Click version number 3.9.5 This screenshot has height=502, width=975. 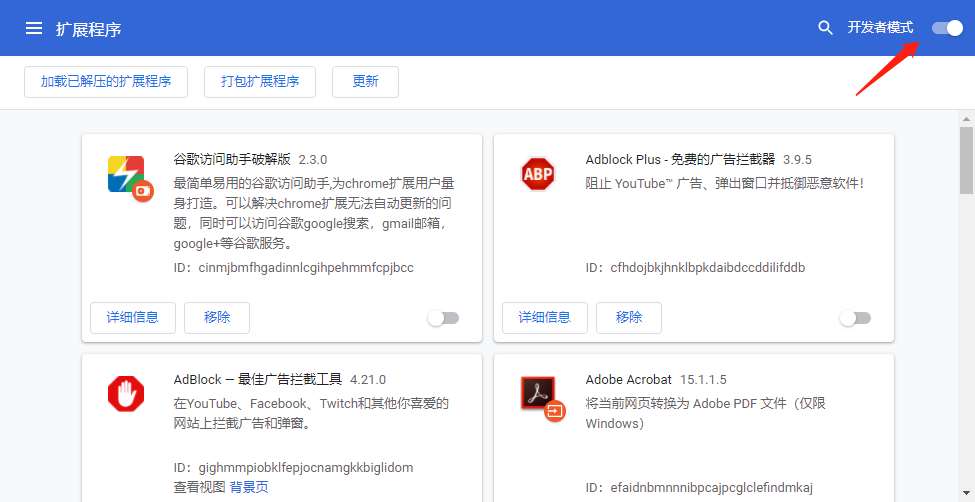tap(797, 160)
